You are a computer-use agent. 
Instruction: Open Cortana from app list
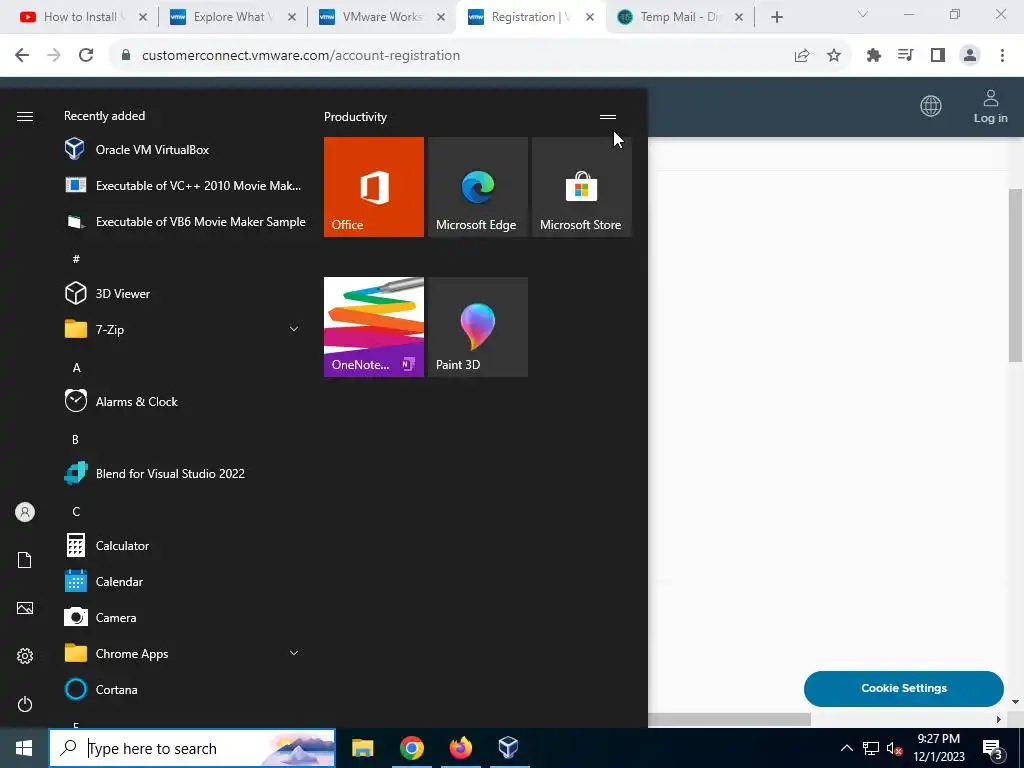point(184,690)
